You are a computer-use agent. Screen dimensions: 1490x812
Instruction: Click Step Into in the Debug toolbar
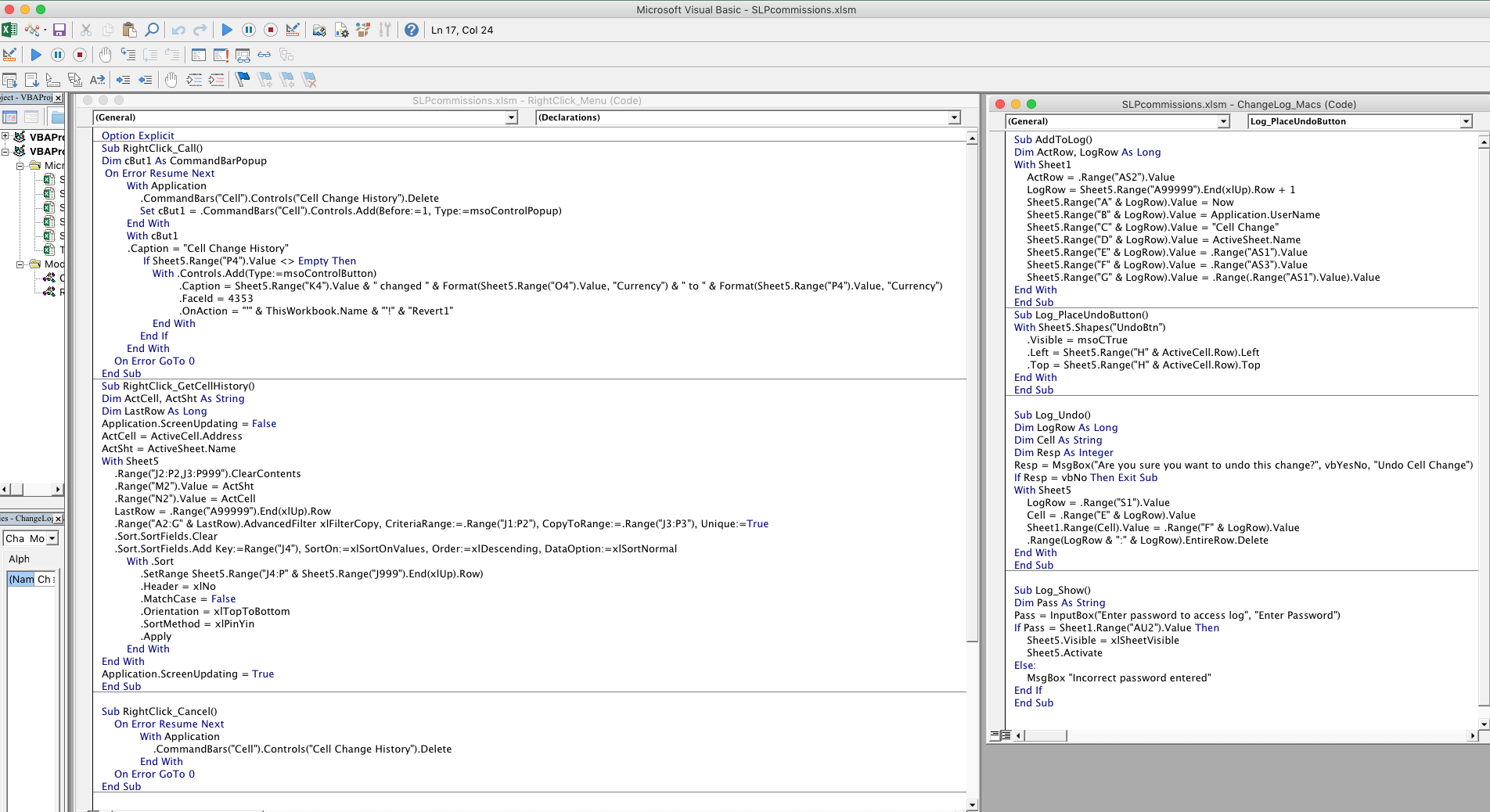click(128, 55)
